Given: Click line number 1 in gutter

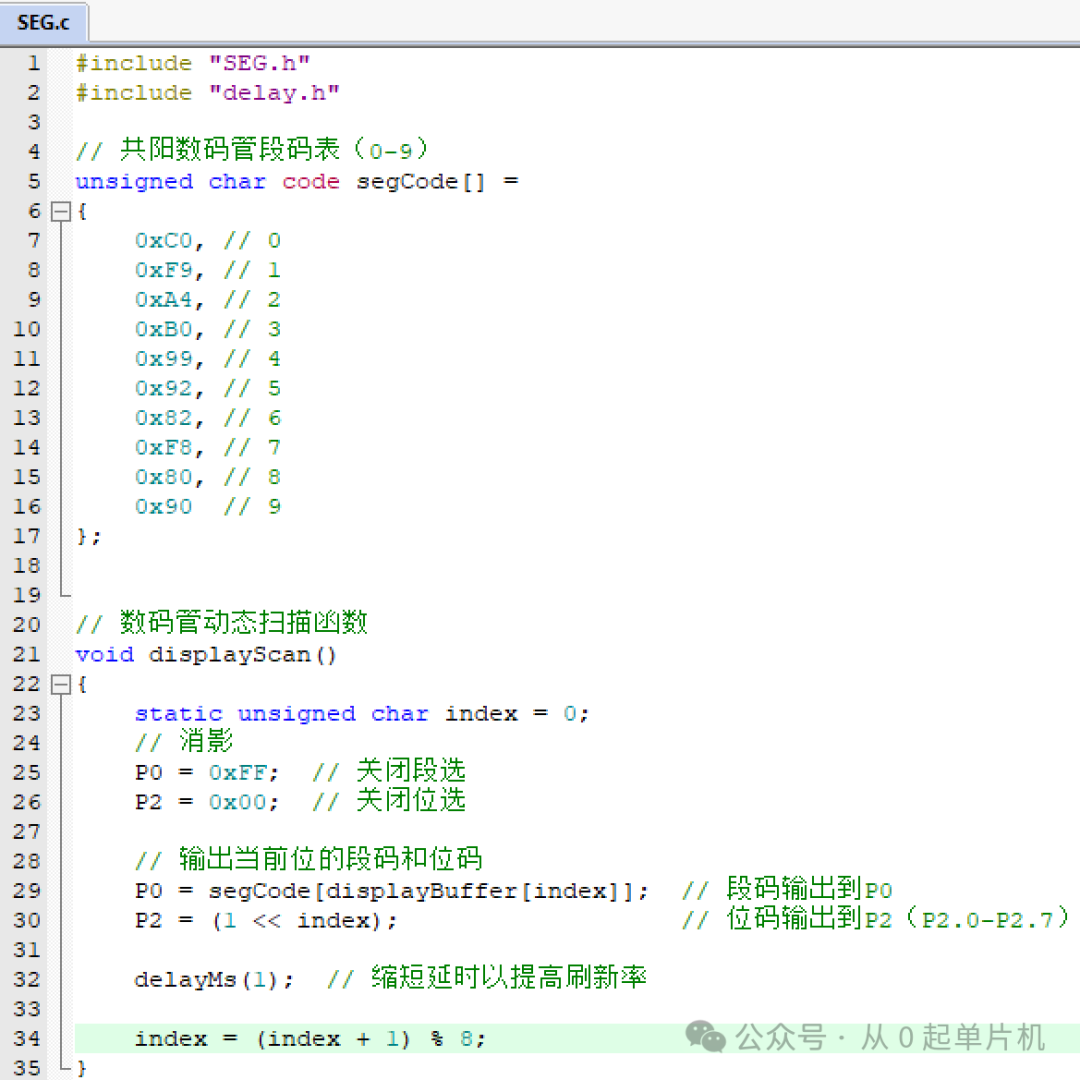Looking at the screenshot, I should point(33,63).
